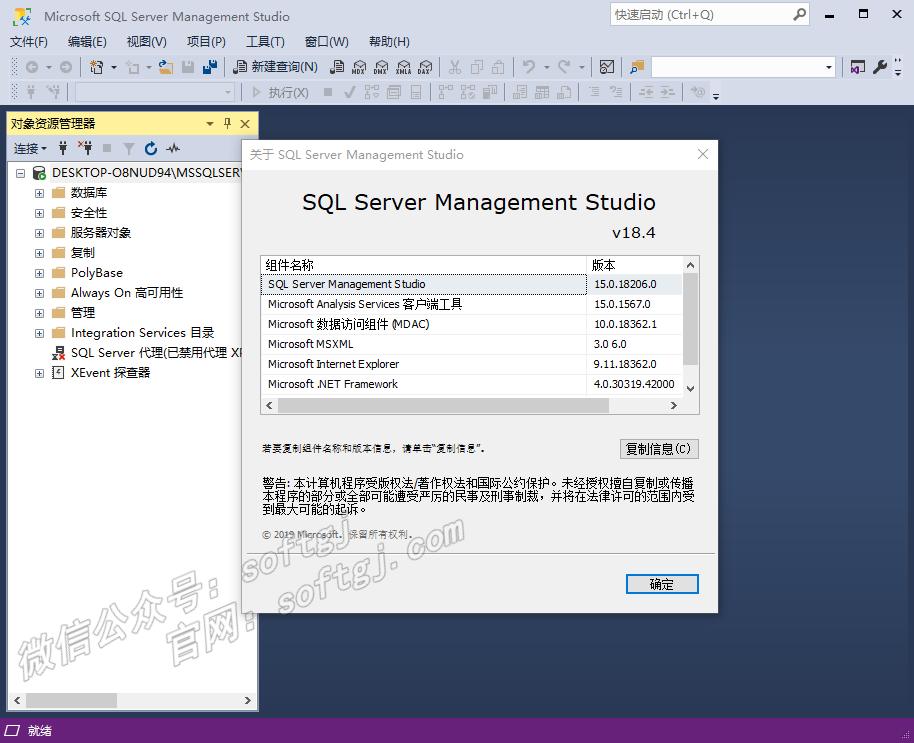This screenshot has height=743, width=914.
Task: Expand the Integration Services 目录 folder
Action: [39, 333]
